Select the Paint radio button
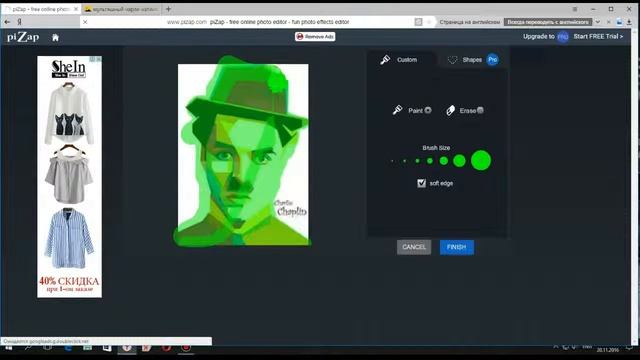 [x=428, y=110]
